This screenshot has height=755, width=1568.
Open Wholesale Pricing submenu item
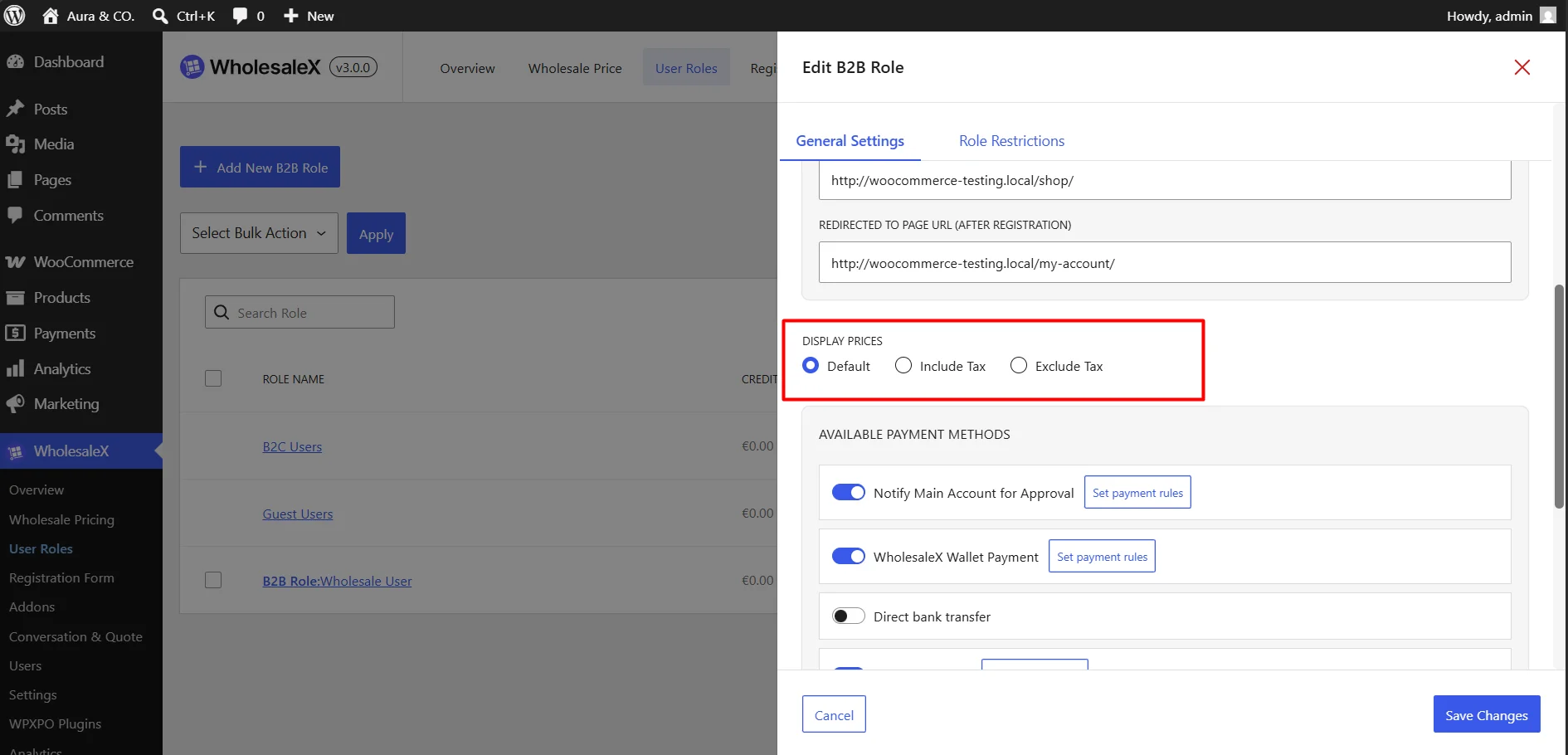click(61, 519)
